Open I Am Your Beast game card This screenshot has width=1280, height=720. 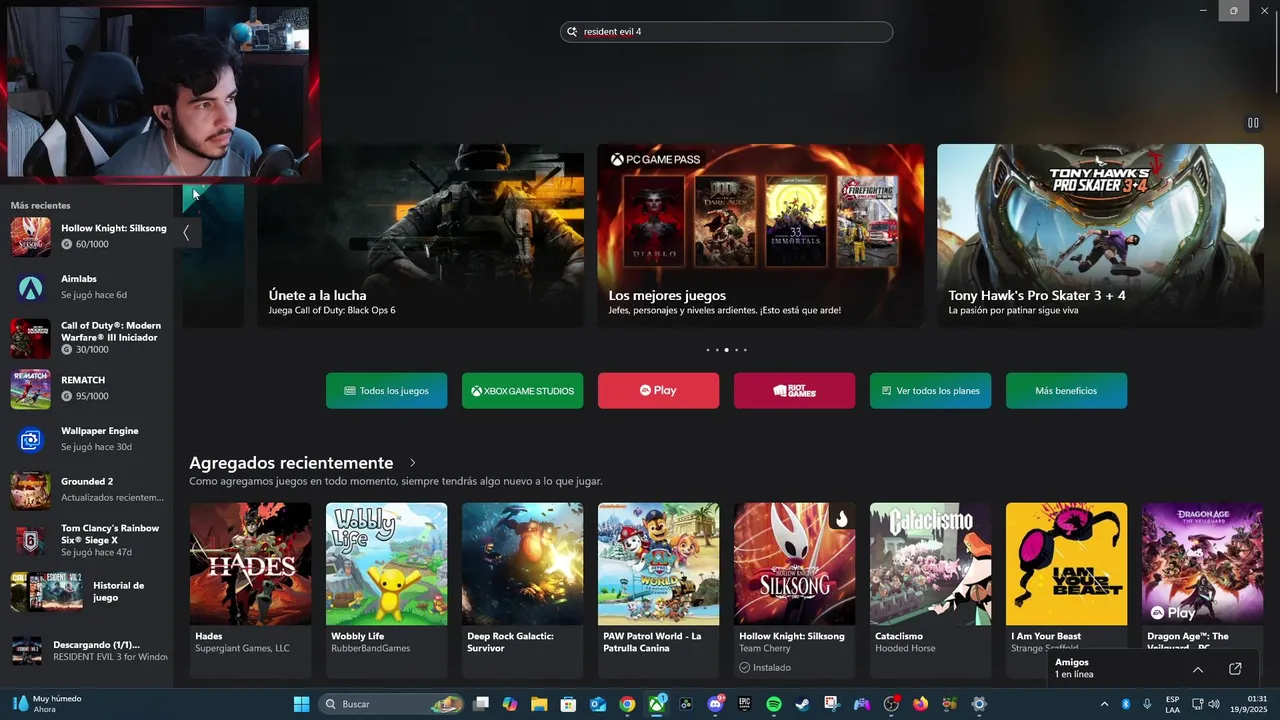(x=1066, y=590)
